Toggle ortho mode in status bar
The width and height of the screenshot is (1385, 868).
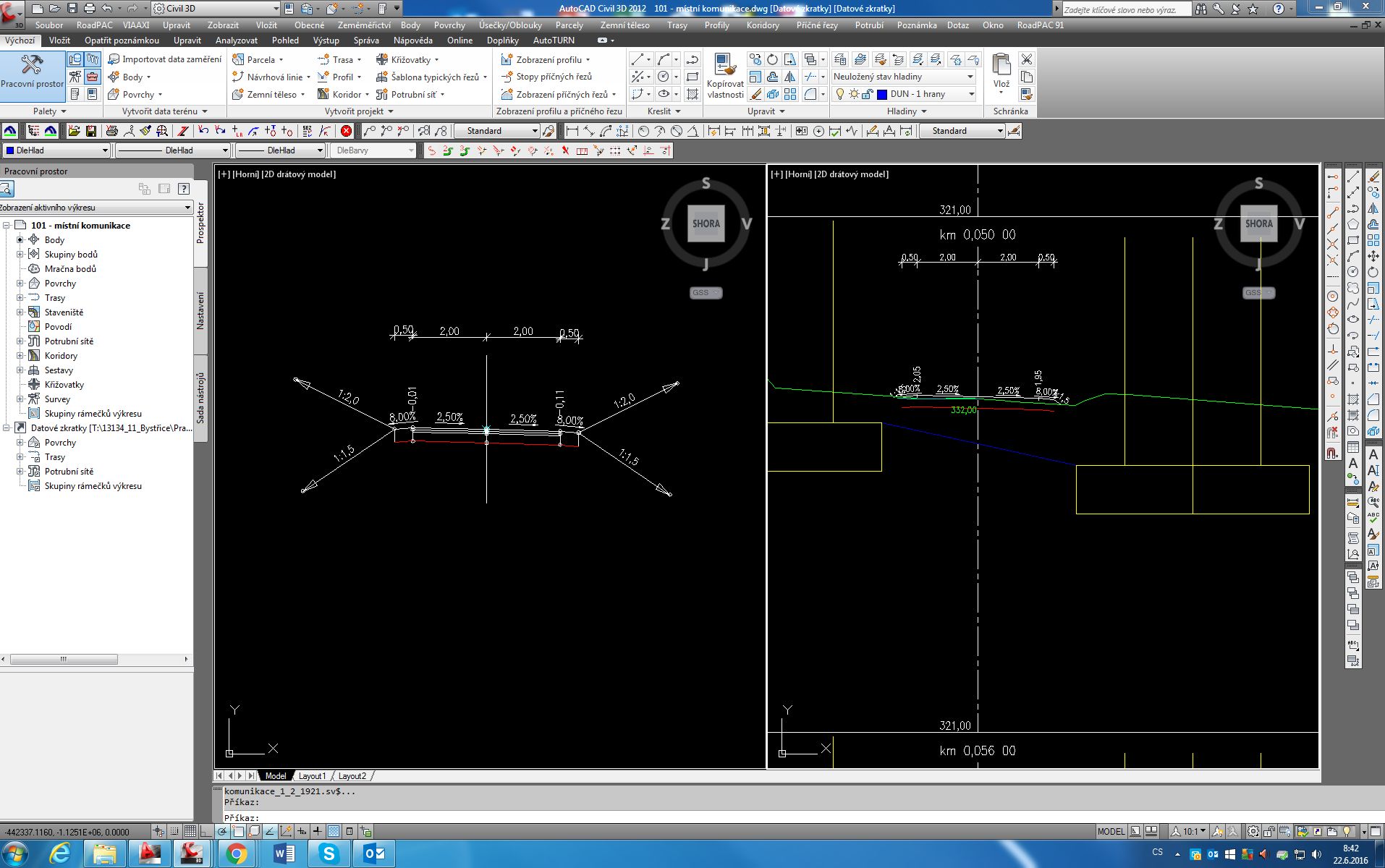(206, 832)
